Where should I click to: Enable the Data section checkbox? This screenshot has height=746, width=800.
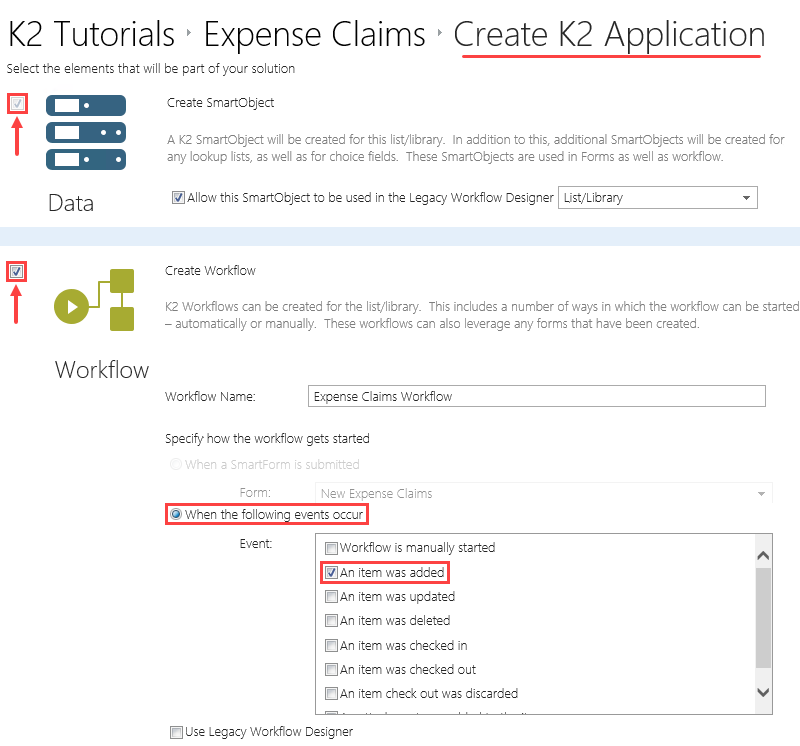16,103
